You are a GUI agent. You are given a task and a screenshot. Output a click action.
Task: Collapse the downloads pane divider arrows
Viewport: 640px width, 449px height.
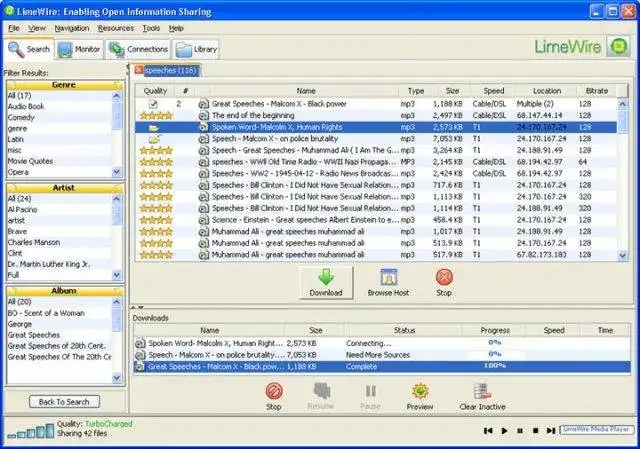click(x=137, y=307)
